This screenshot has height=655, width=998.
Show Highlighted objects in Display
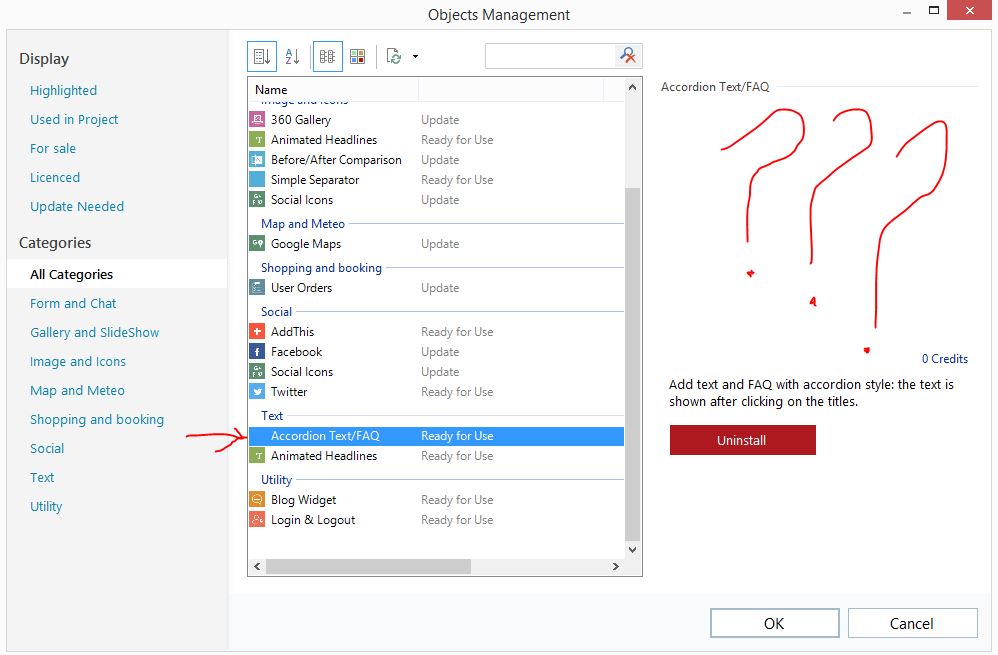pyautogui.click(x=64, y=90)
